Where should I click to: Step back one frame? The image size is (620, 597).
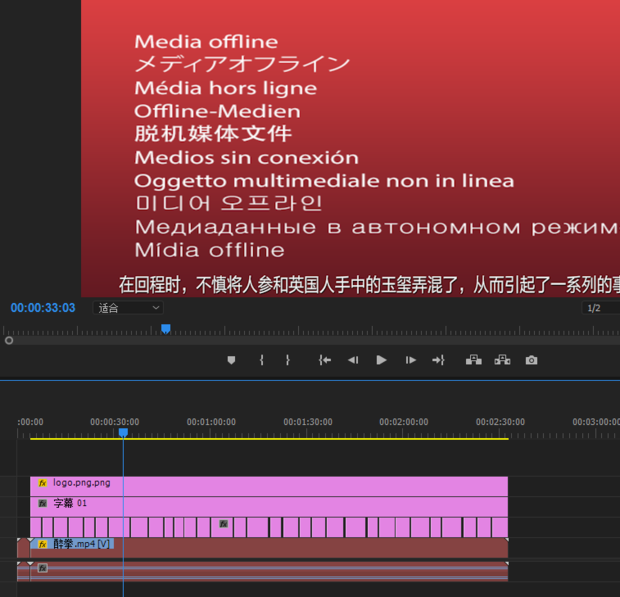click(x=353, y=360)
